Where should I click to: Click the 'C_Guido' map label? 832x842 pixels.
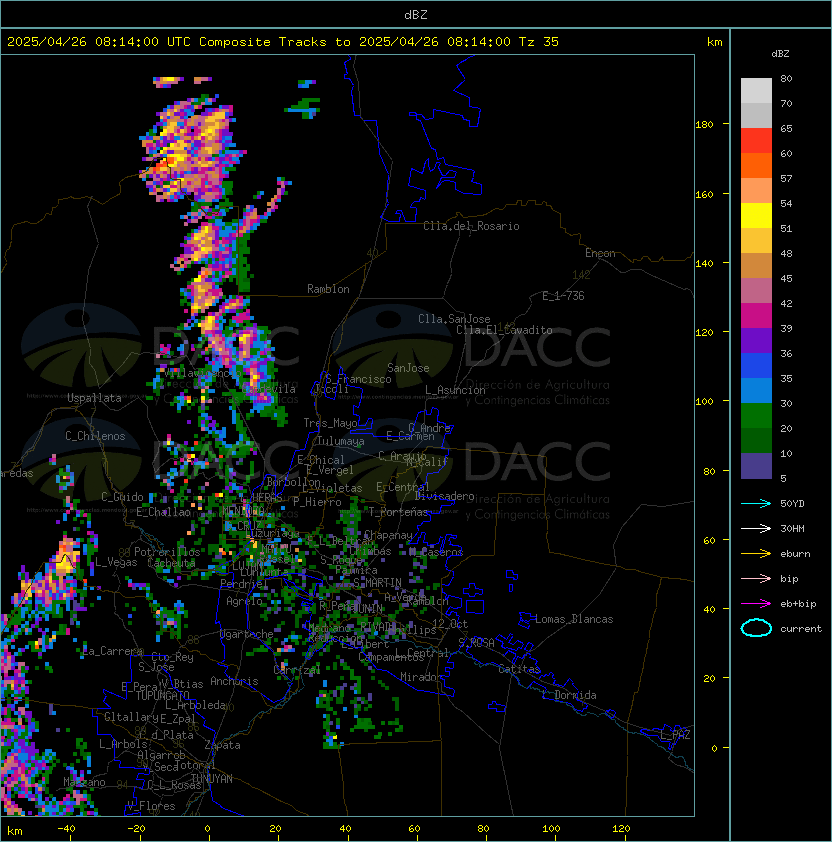point(122,497)
